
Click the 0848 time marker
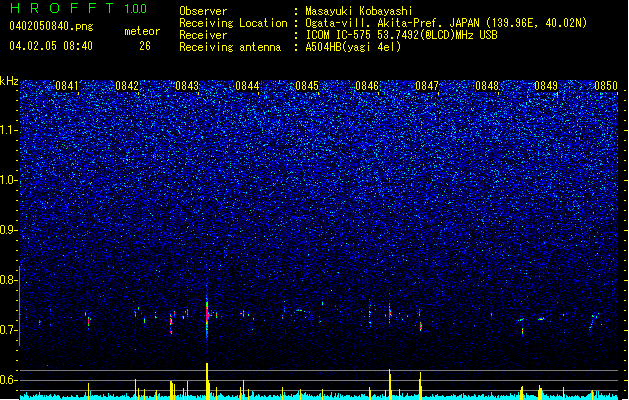(x=487, y=86)
